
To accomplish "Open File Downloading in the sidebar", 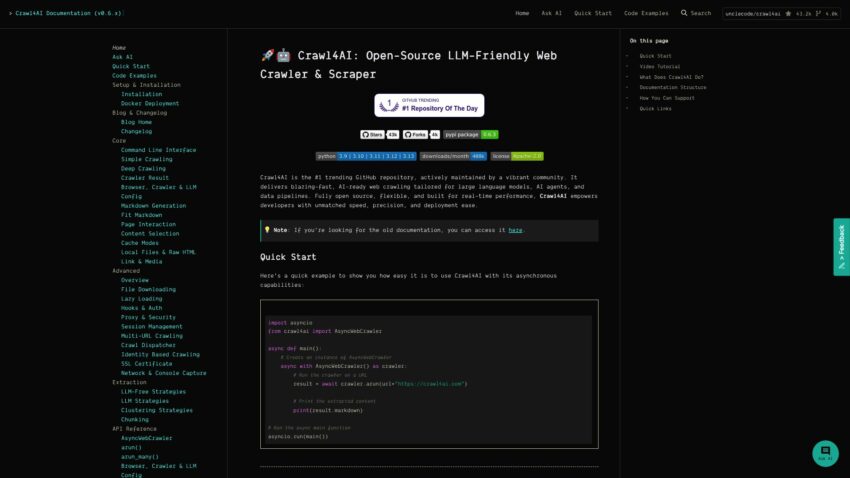I will click(148, 289).
